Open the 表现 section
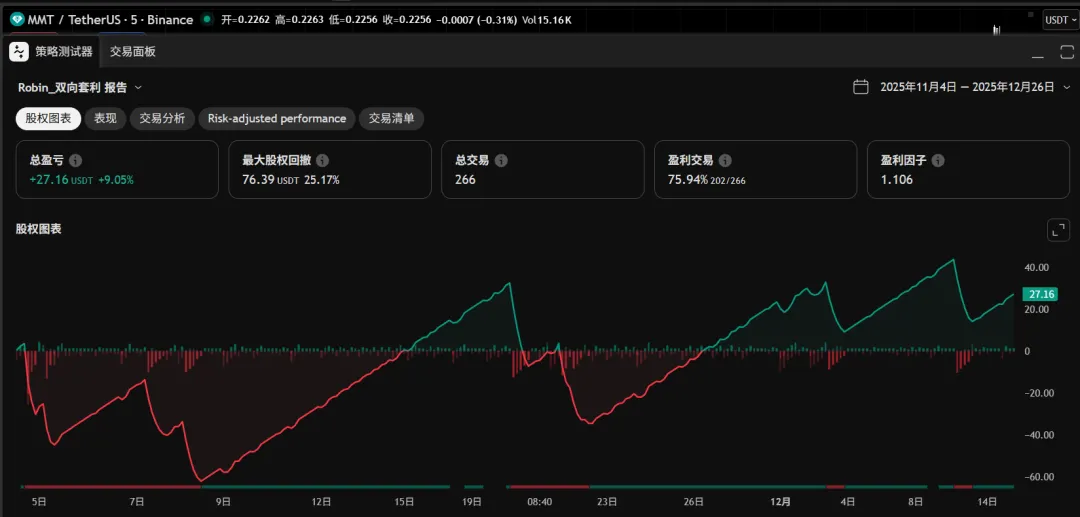 [105, 118]
